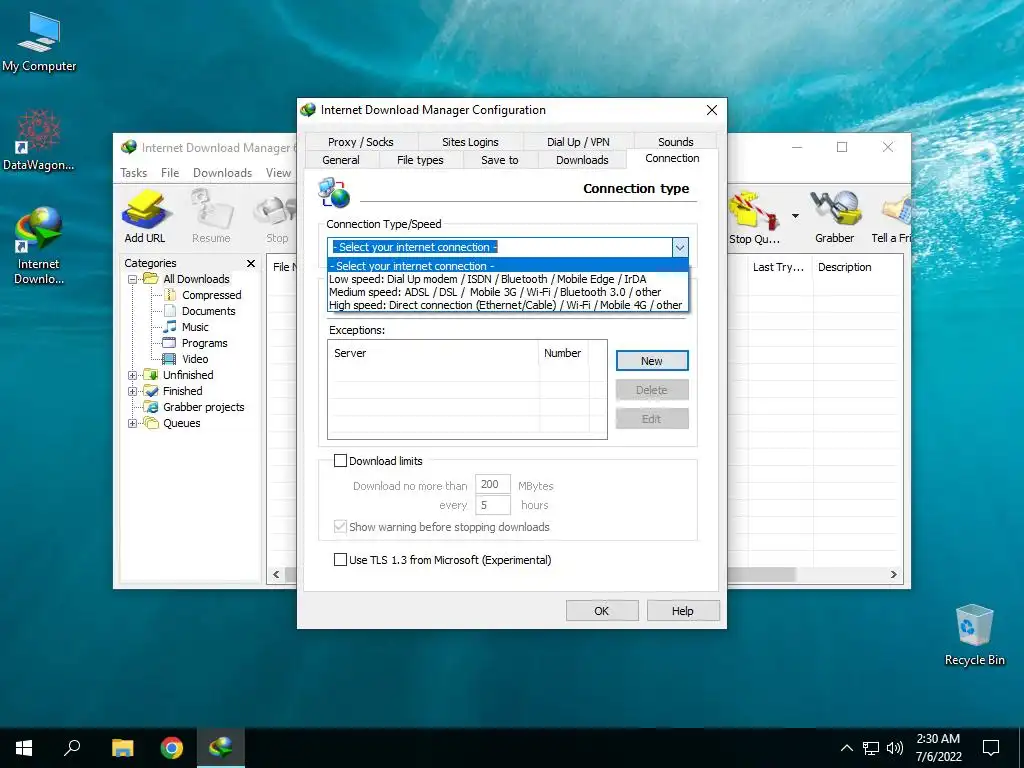
Task: Close the Categories panel with X
Action: point(251,263)
